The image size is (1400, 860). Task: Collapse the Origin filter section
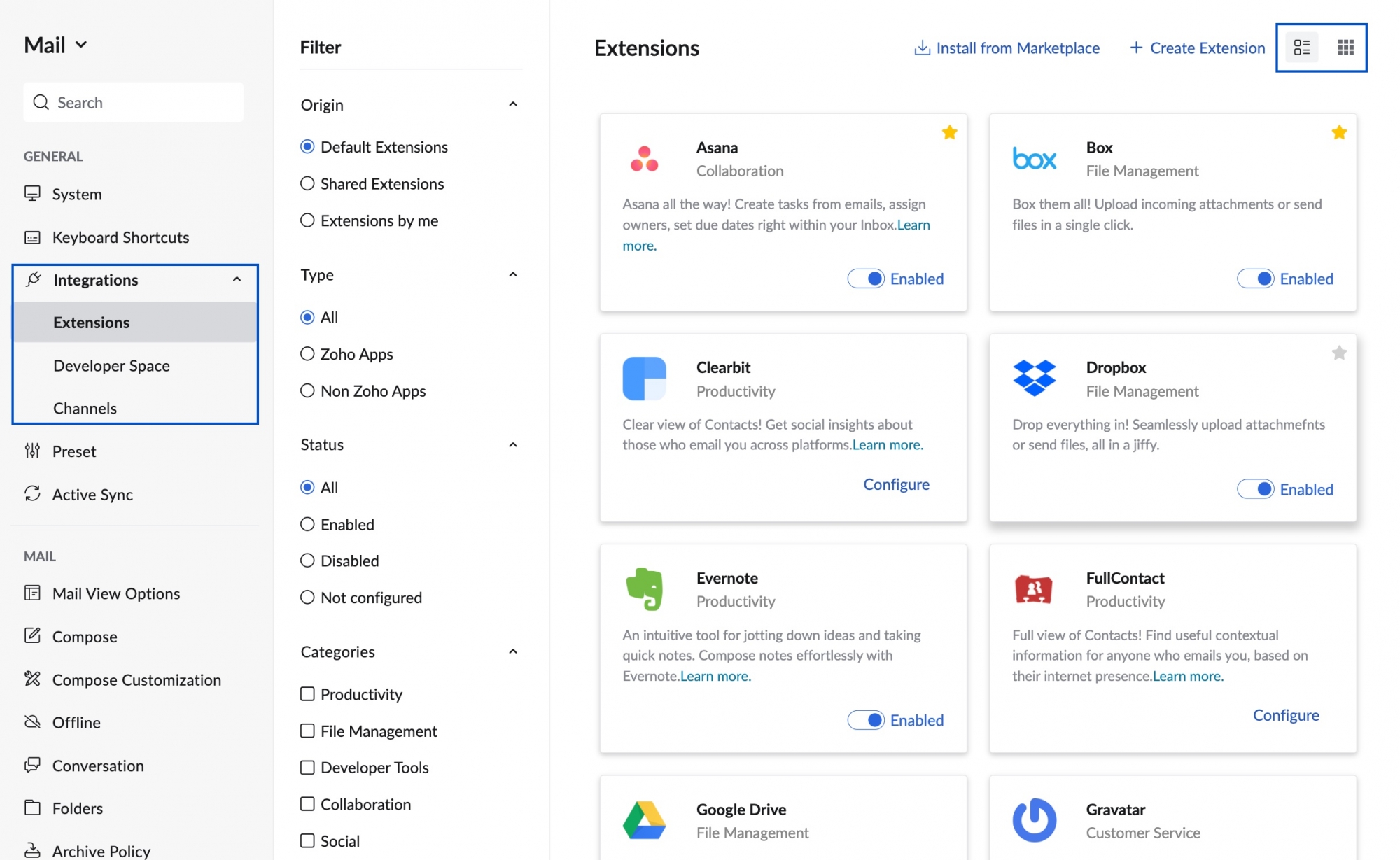(x=513, y=104)
